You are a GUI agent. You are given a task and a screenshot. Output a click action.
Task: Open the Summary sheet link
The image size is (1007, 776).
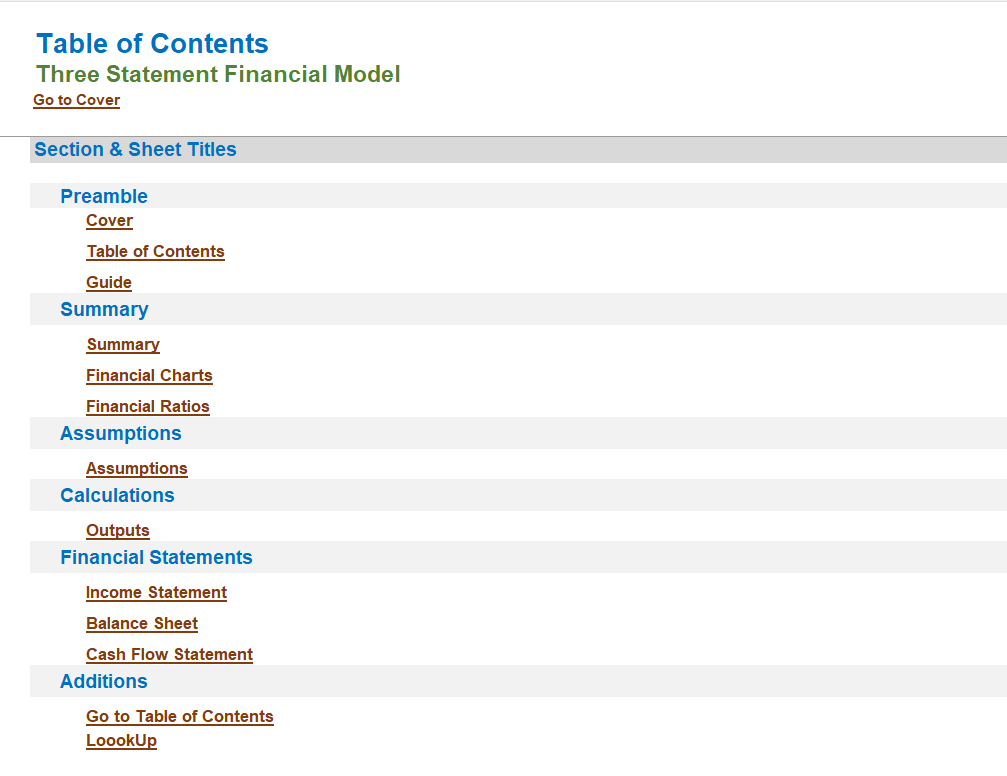coord(123,344)
